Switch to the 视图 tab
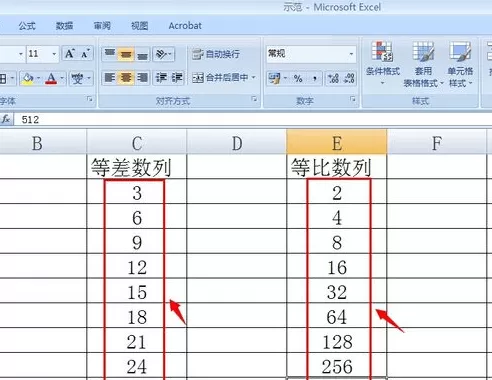This screenshot has width=492, height=380. tap(140, 26)
